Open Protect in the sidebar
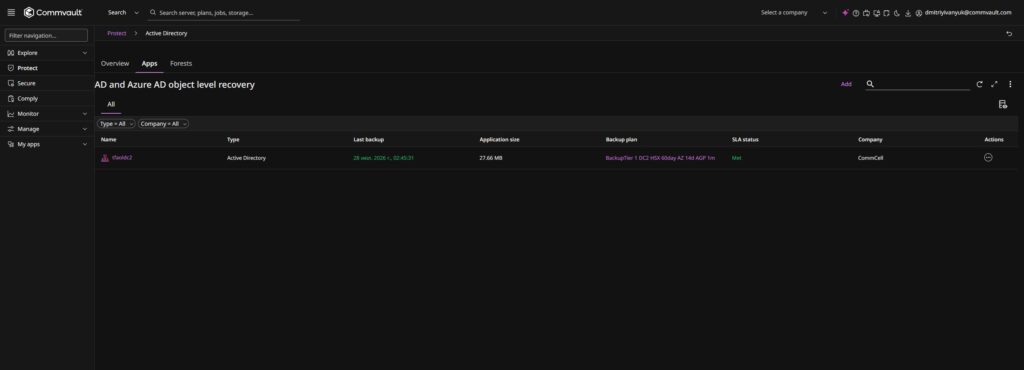The width and height of the screenshot is (1024, 370). tap(27, 68)
